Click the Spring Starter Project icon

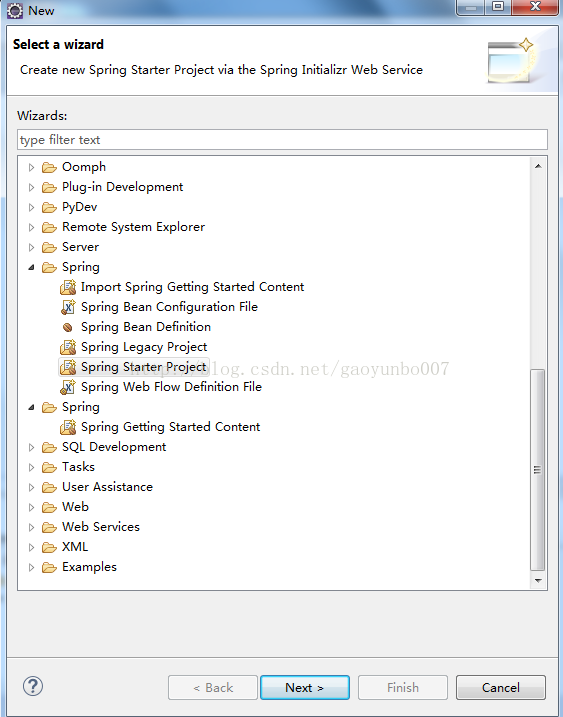[x=68, y=367]
